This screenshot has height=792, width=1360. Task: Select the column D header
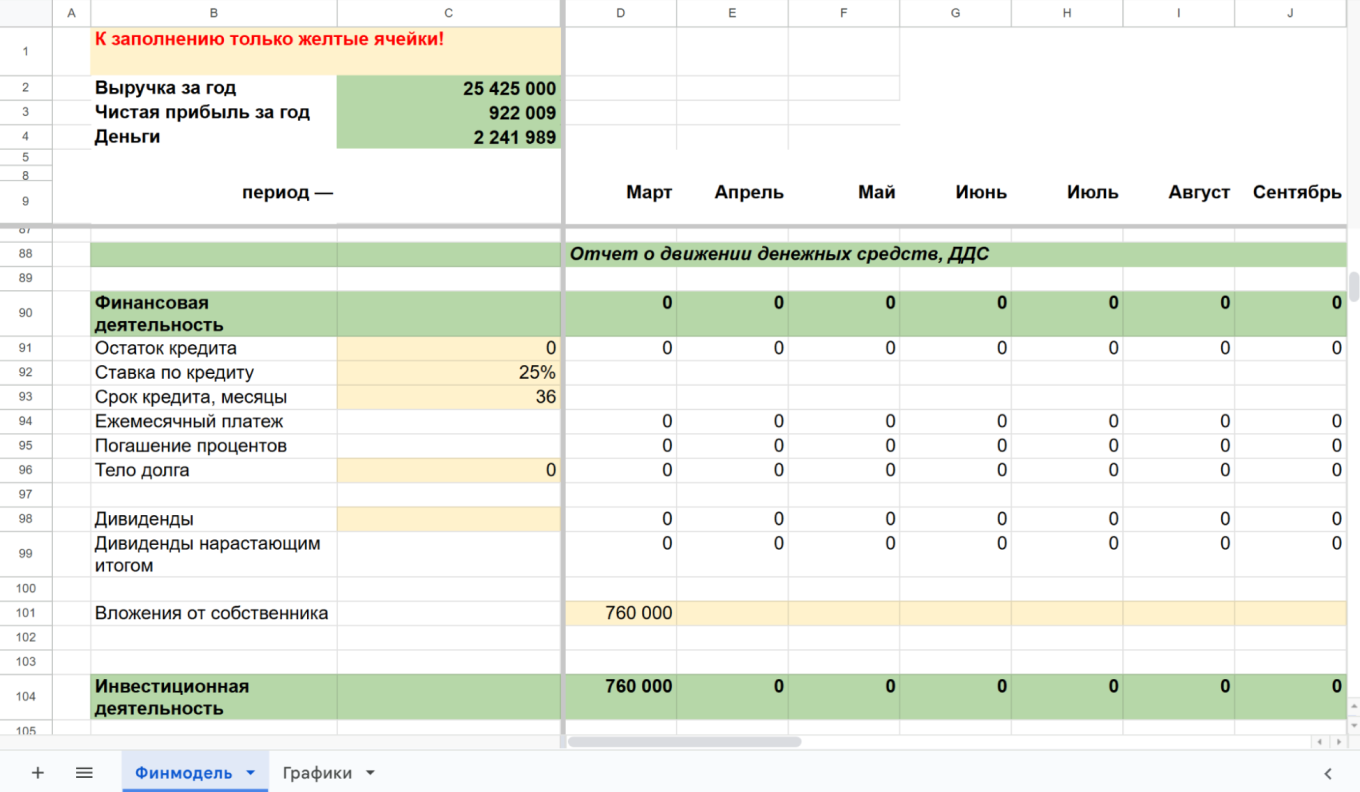621,13
